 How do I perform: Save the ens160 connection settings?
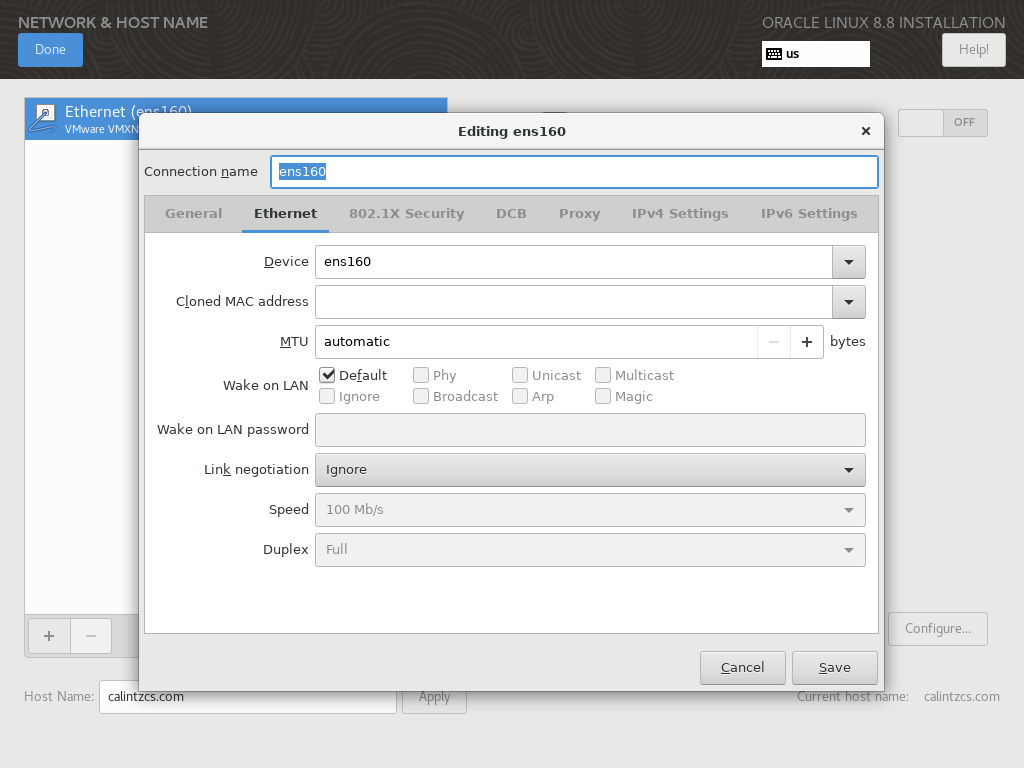click(835, 667)
